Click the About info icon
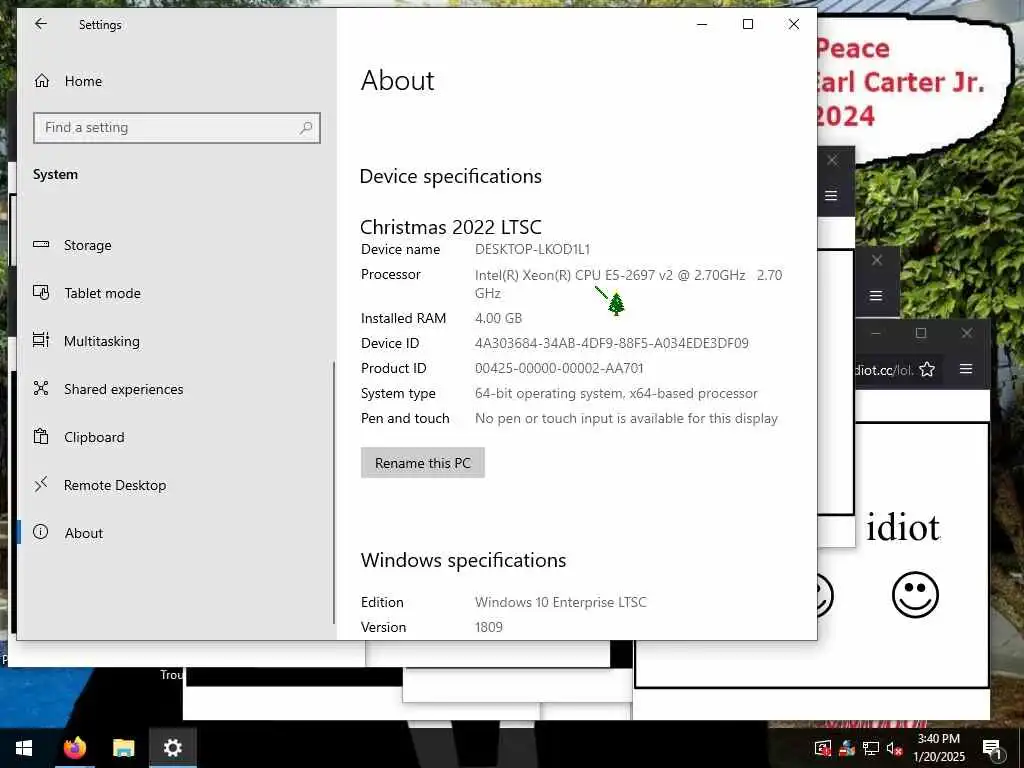The height and width of the screenshot is (768, 1024). pyautogui.click(x=40, y=532)
